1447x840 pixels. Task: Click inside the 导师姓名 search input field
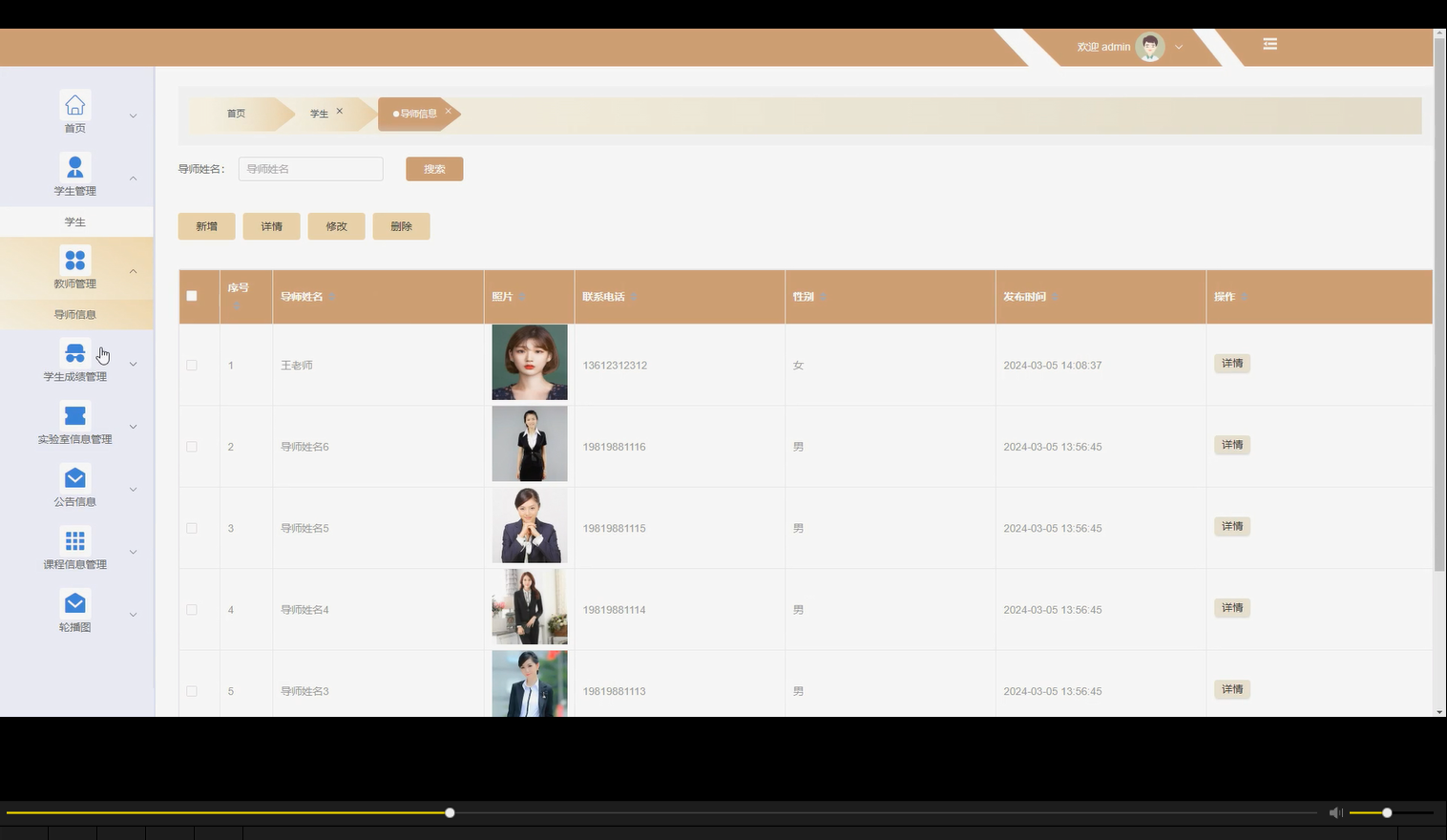click(310, 168)
